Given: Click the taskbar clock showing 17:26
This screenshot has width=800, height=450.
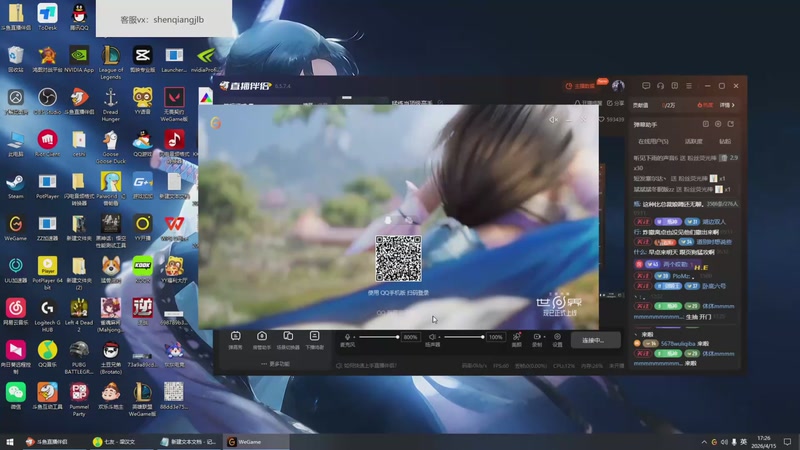Looking at the screenshot, I should 764,442.
